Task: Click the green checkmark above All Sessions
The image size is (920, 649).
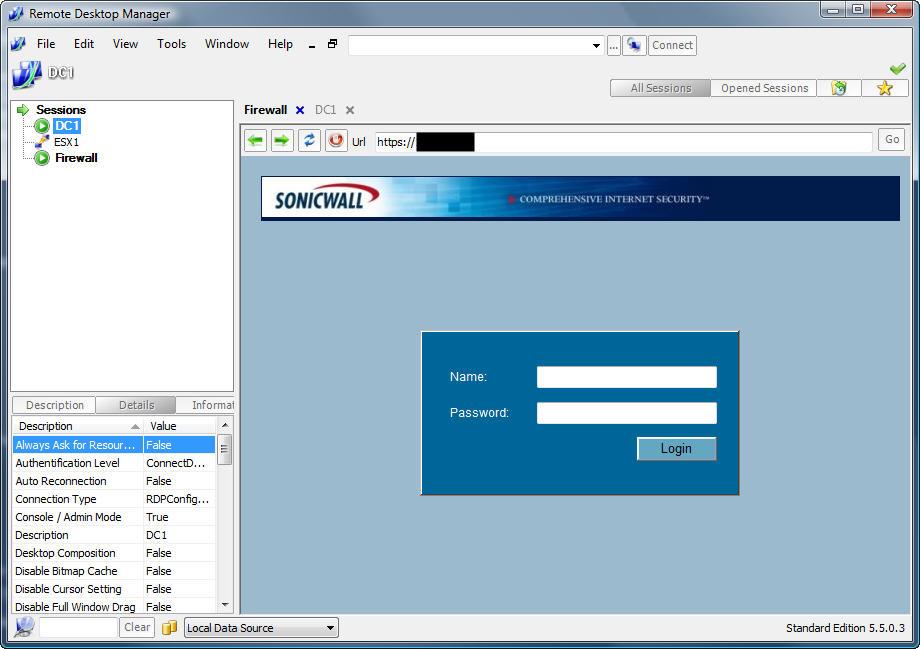Action: [x=897, y=67]
